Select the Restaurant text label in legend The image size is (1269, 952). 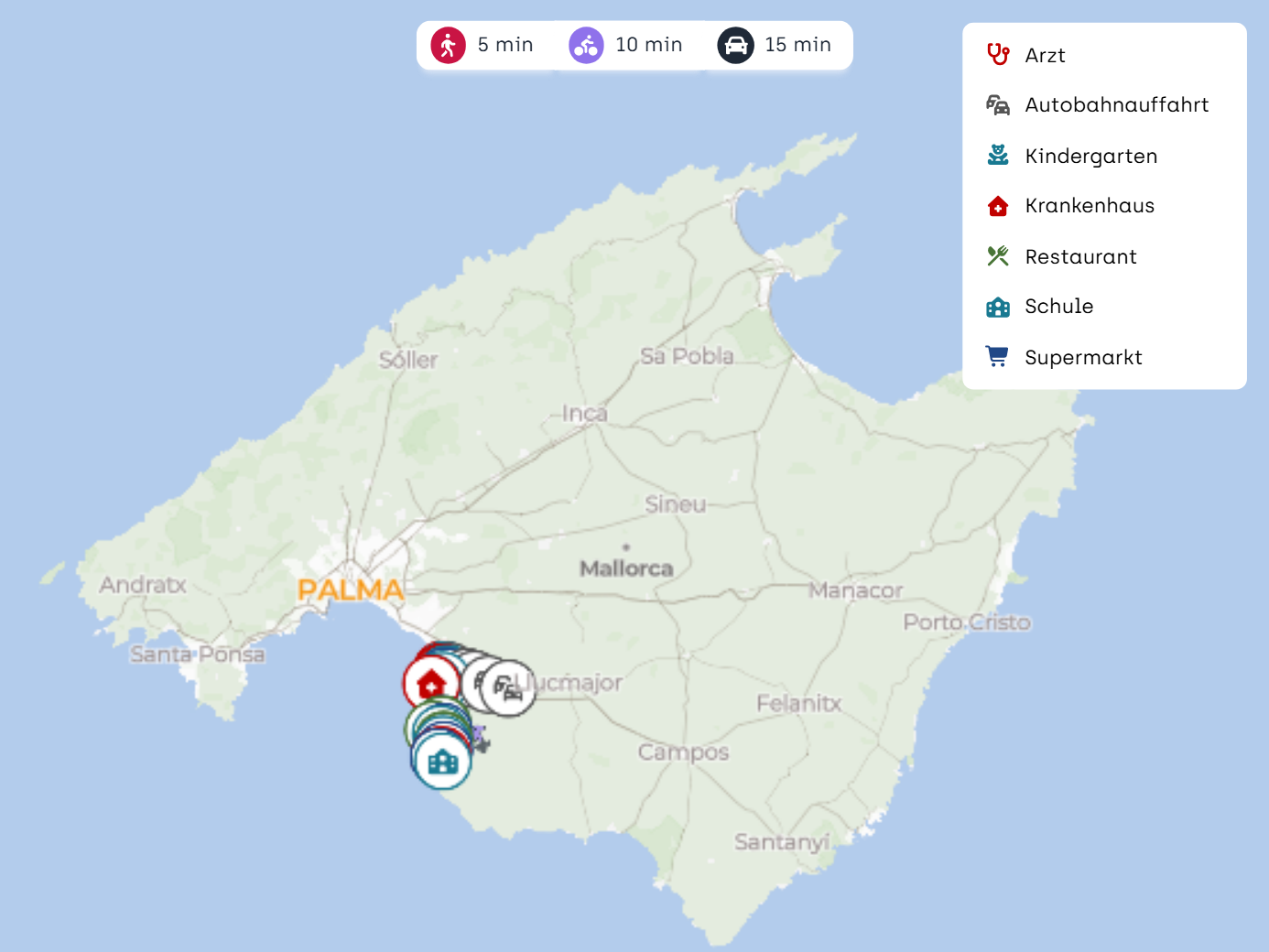[x=1080, y=257]
